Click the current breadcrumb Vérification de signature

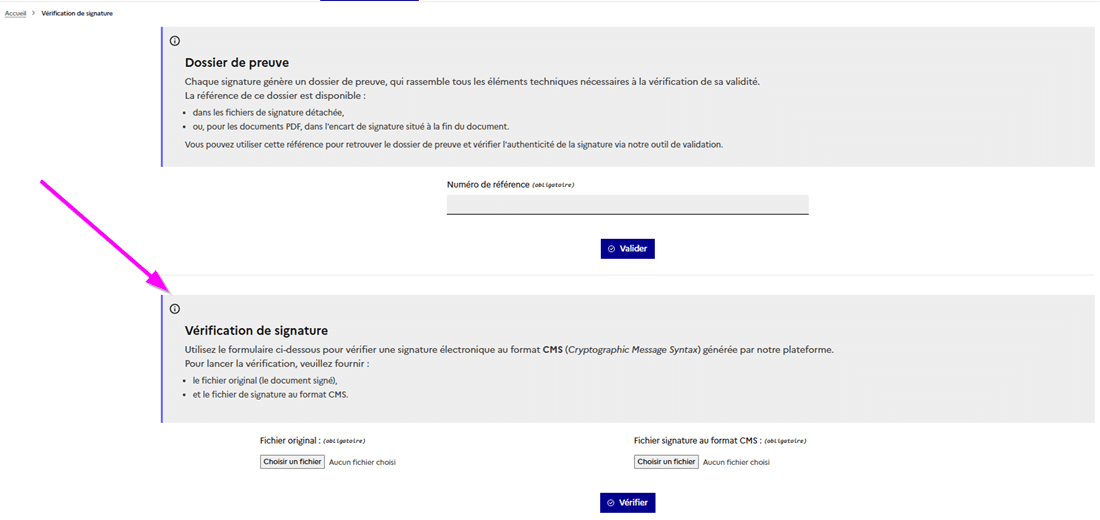point(77,13)
